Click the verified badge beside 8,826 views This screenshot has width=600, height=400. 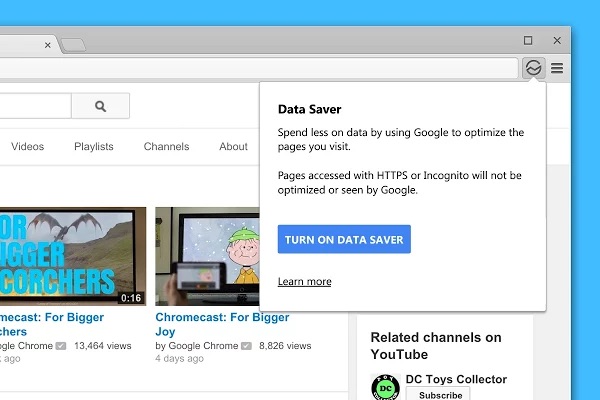pyautogui.click(x=246, y=346)
